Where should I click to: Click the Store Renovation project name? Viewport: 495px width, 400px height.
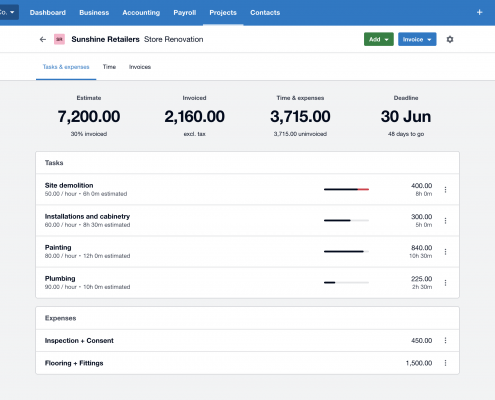coord(173,39)
